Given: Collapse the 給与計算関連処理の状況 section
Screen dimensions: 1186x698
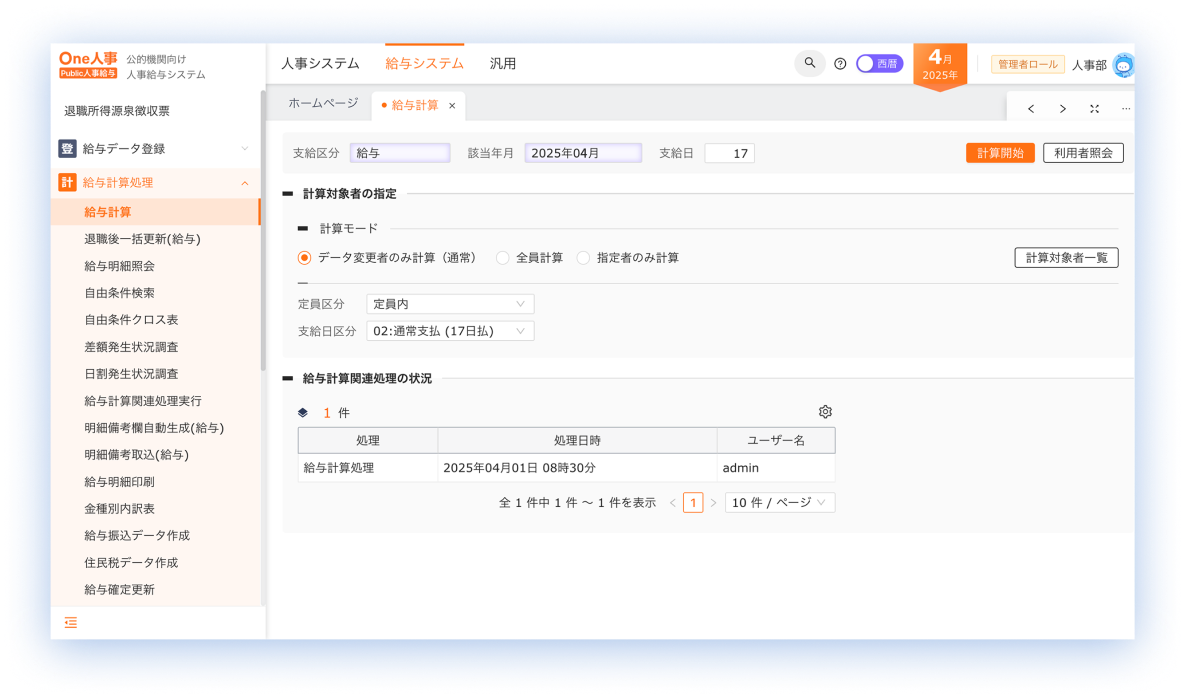Looking at the screenshot, I should [x=287, y=379].
